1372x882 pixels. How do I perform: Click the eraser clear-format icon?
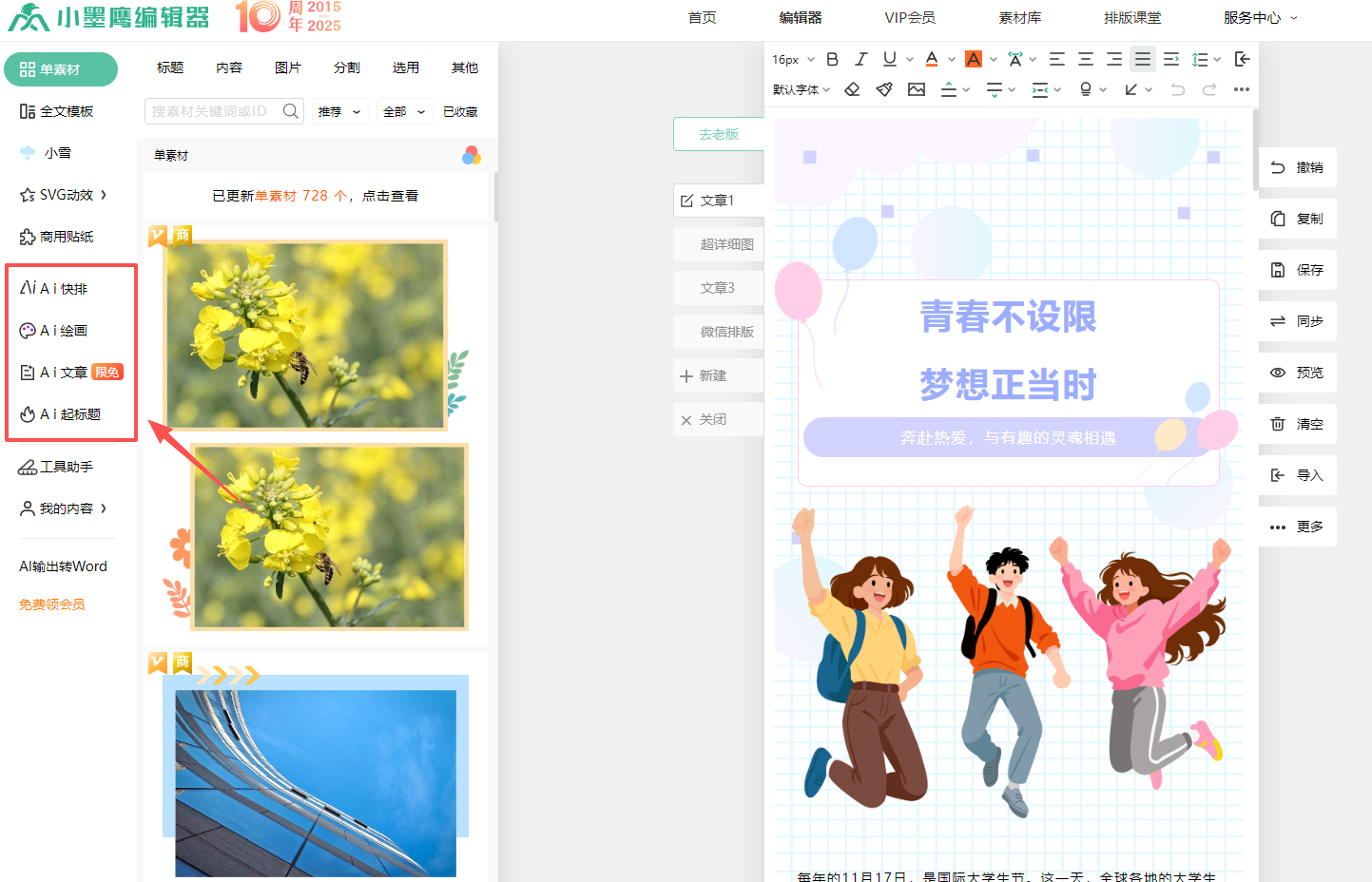(852, 89)
